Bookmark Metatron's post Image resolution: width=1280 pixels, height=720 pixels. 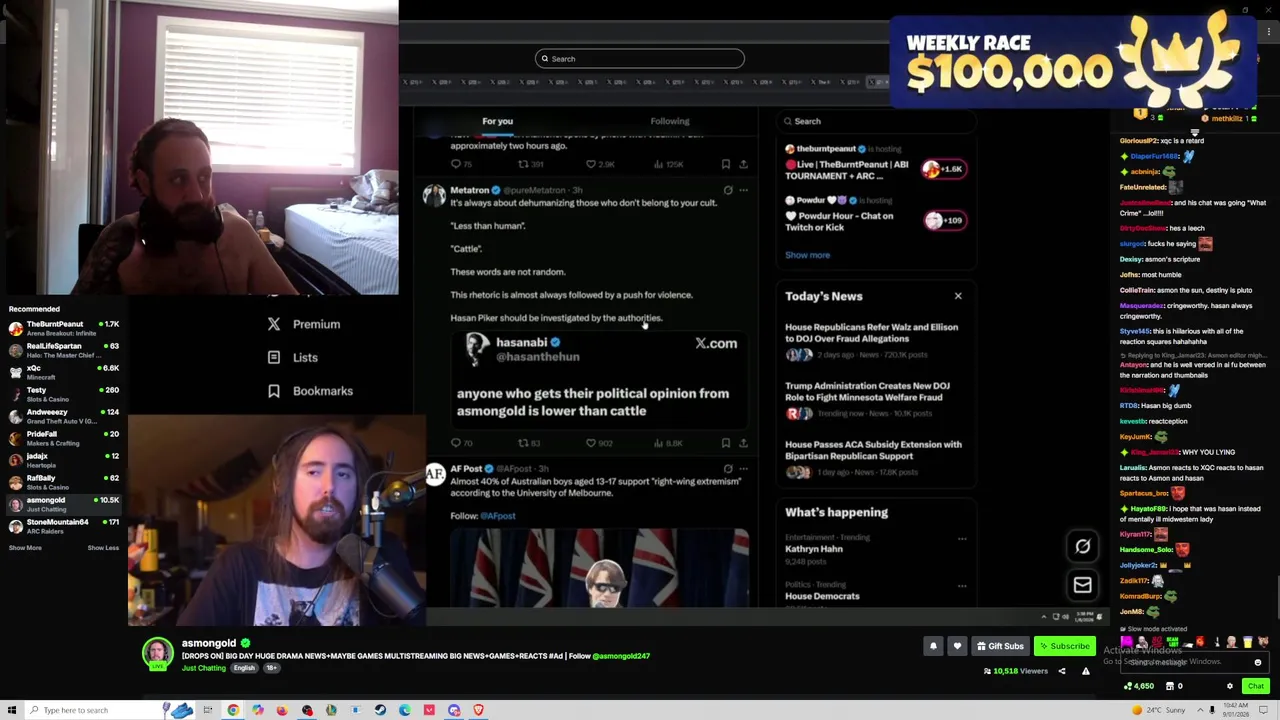pos(726,443)
